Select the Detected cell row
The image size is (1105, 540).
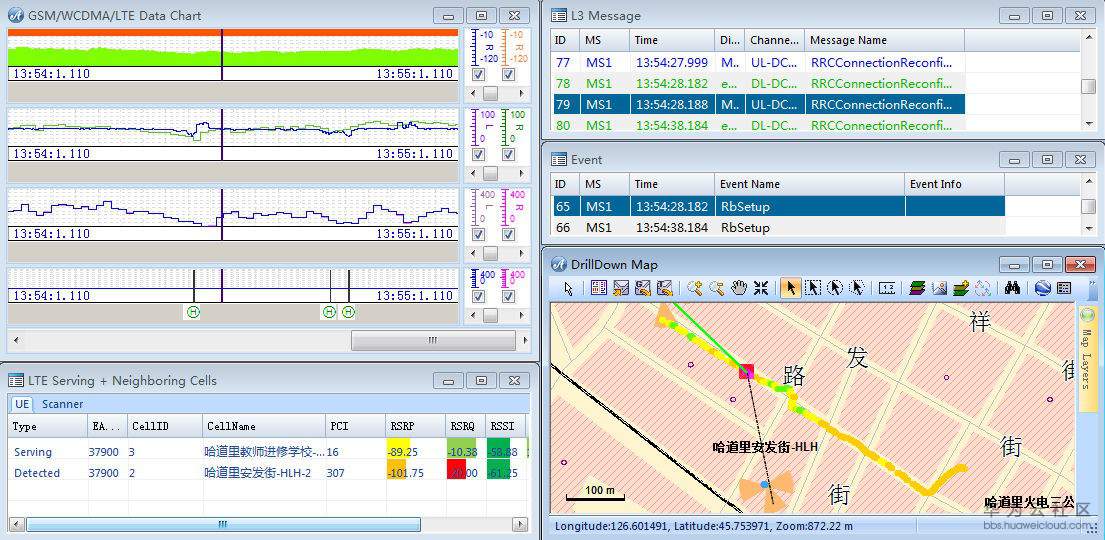[x=268, y=473]
